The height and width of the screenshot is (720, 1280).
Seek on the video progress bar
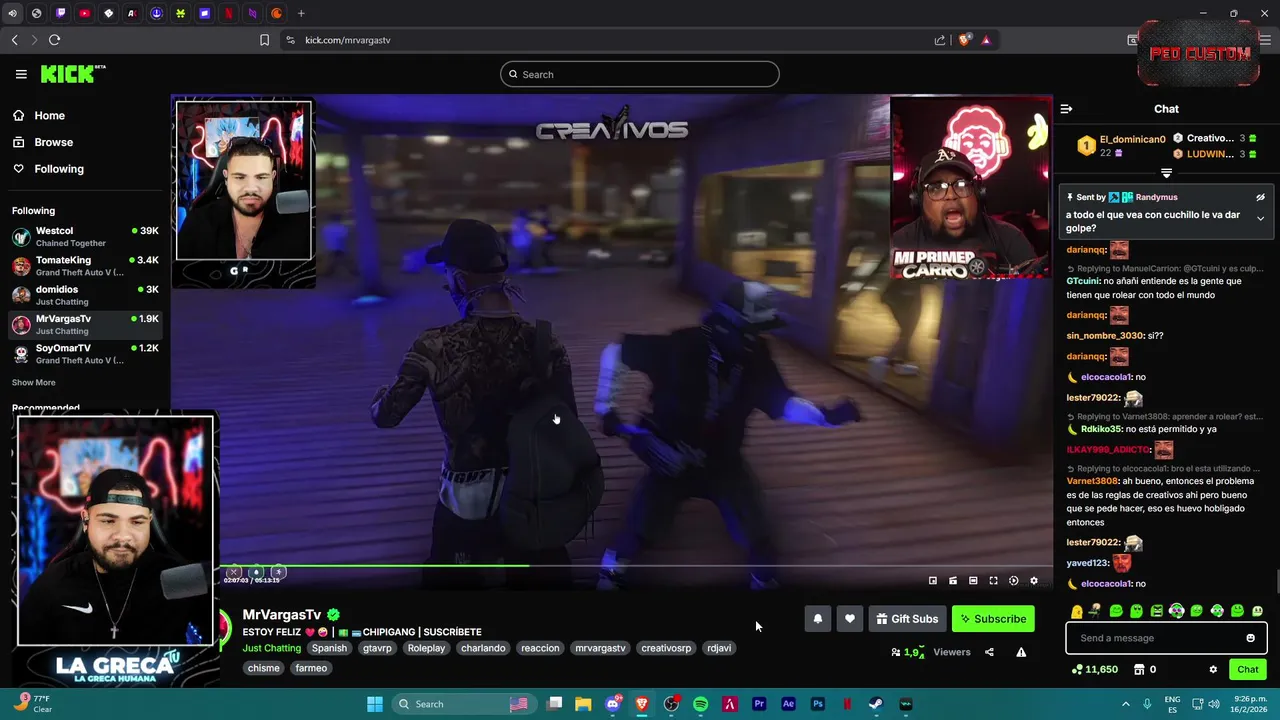point(635,566)
